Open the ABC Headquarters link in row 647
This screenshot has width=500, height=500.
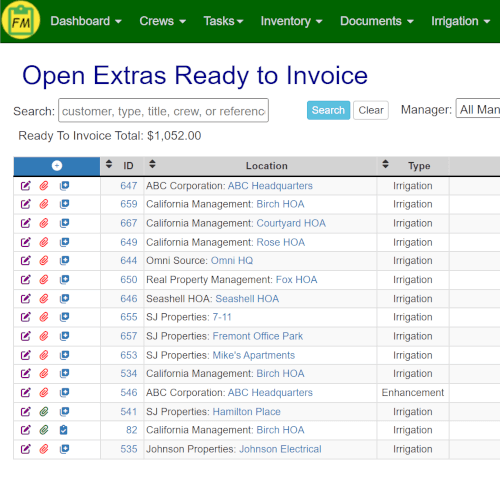click(x=270, y=186)
